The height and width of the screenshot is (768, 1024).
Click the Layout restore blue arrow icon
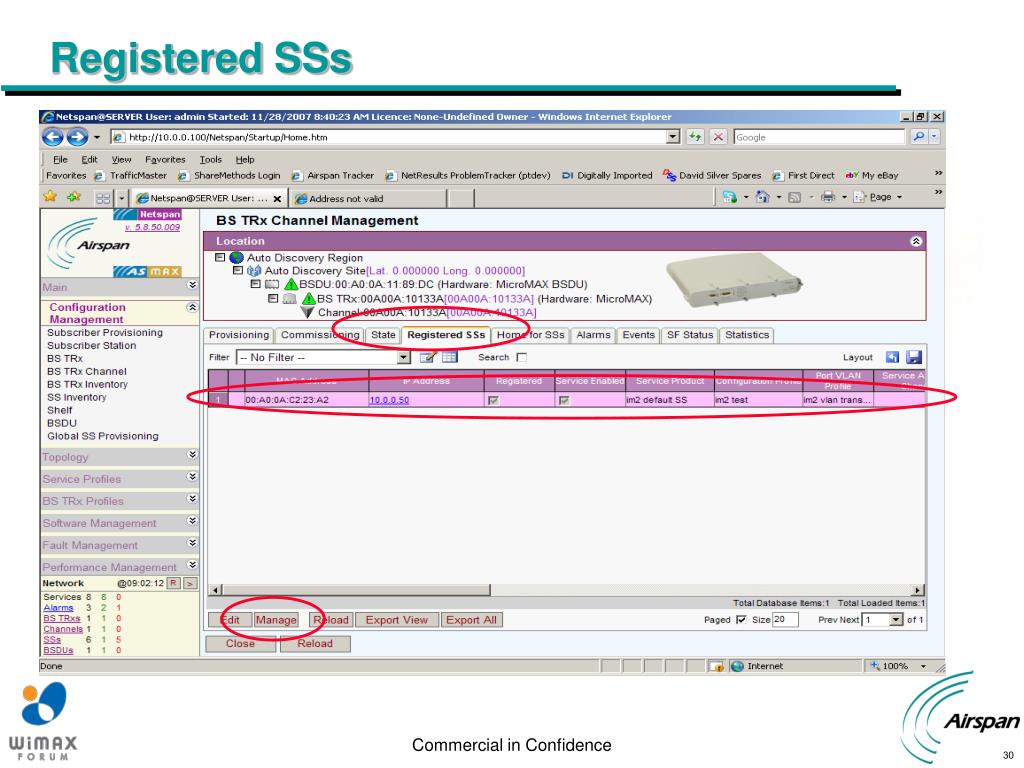pyautogui.click(x=892, y=357)
